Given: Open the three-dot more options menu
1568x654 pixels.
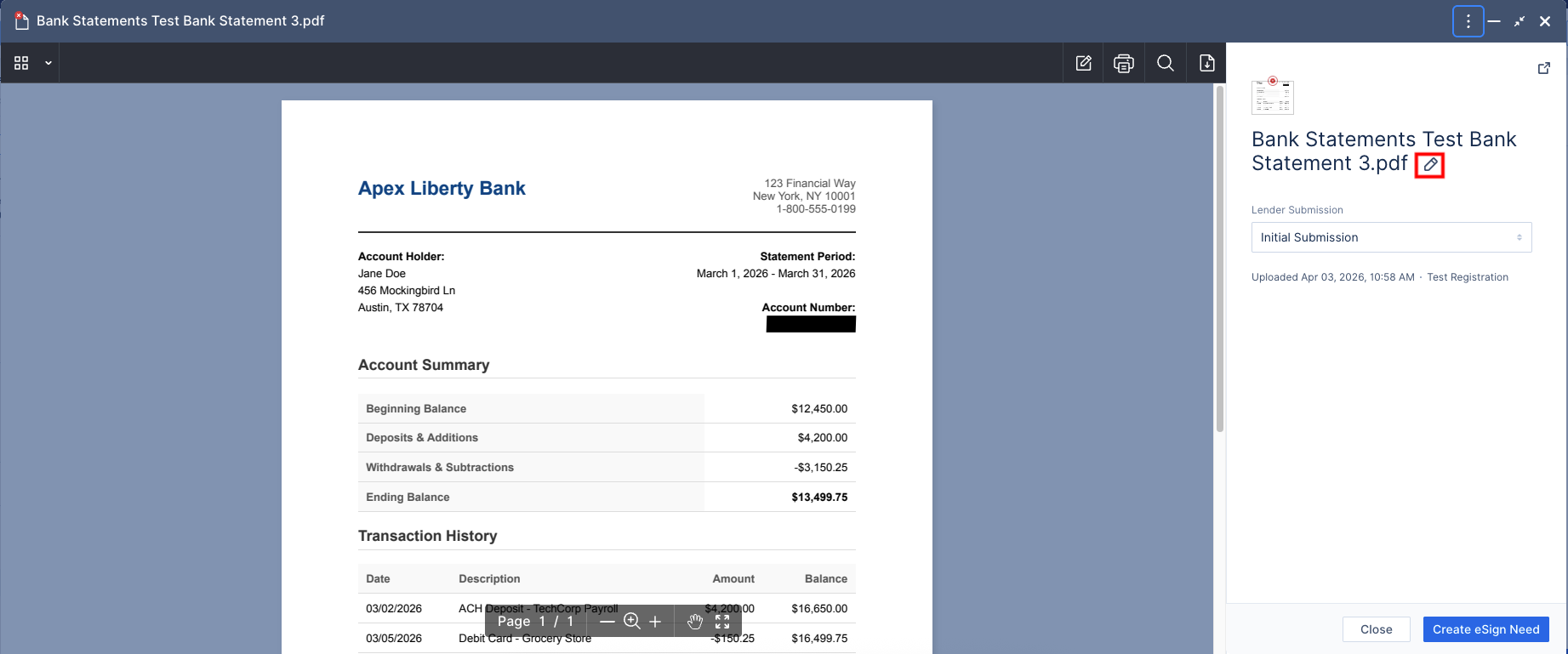Looking at the screenshot, I should (x=1468, y=21).
